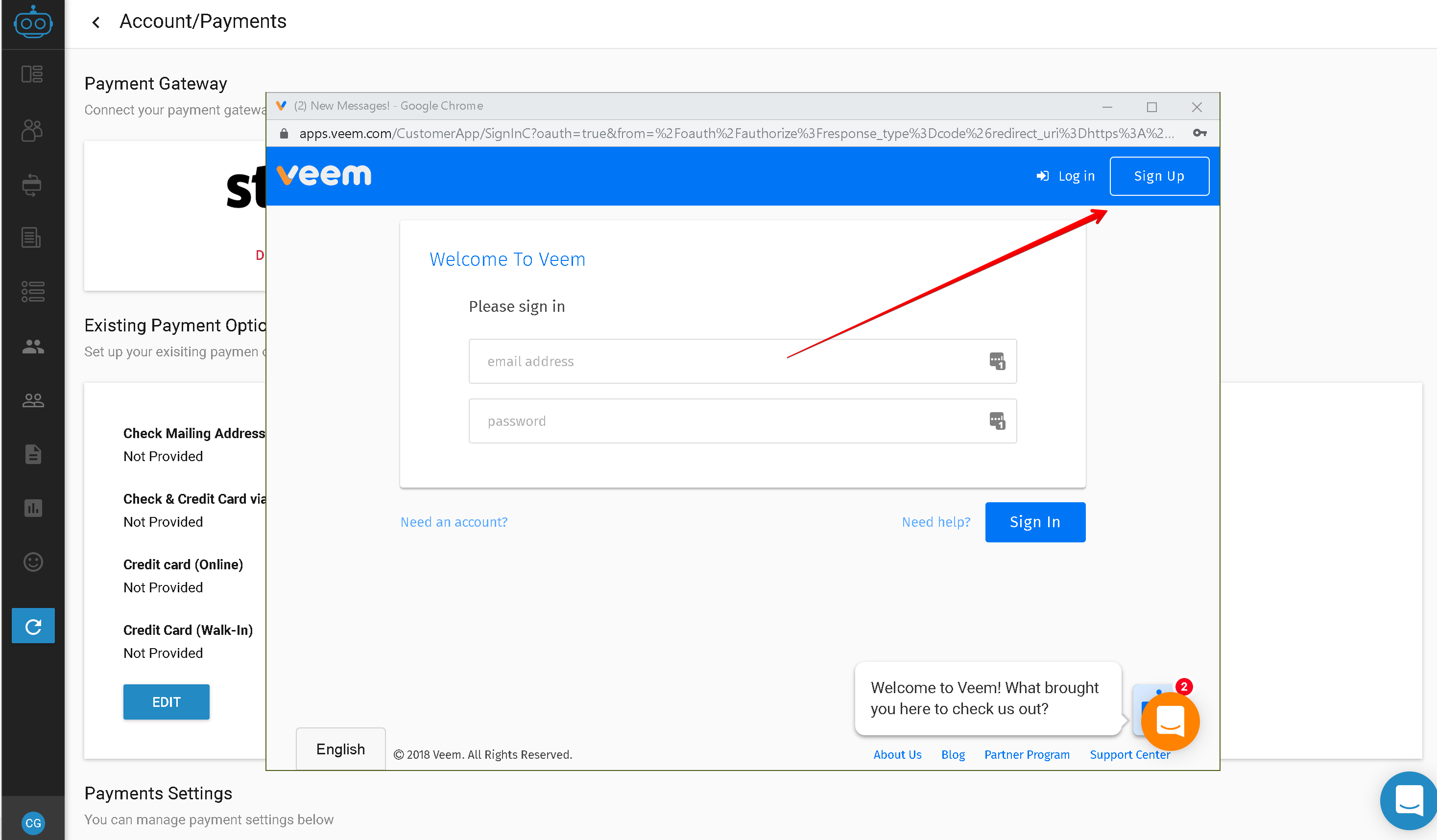Click the key icon in address bar
Image resolution: width=1437 pixels, height=840 pixels.
click(x=1200, y=133)
